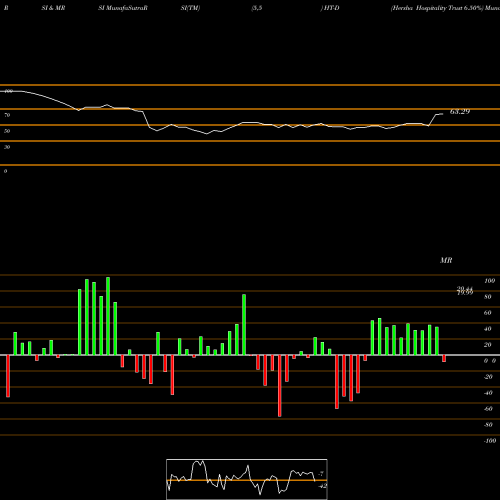Click the 'HT-D' ticker label
This screenshot has width=500, height=500.
click(331, 8)
